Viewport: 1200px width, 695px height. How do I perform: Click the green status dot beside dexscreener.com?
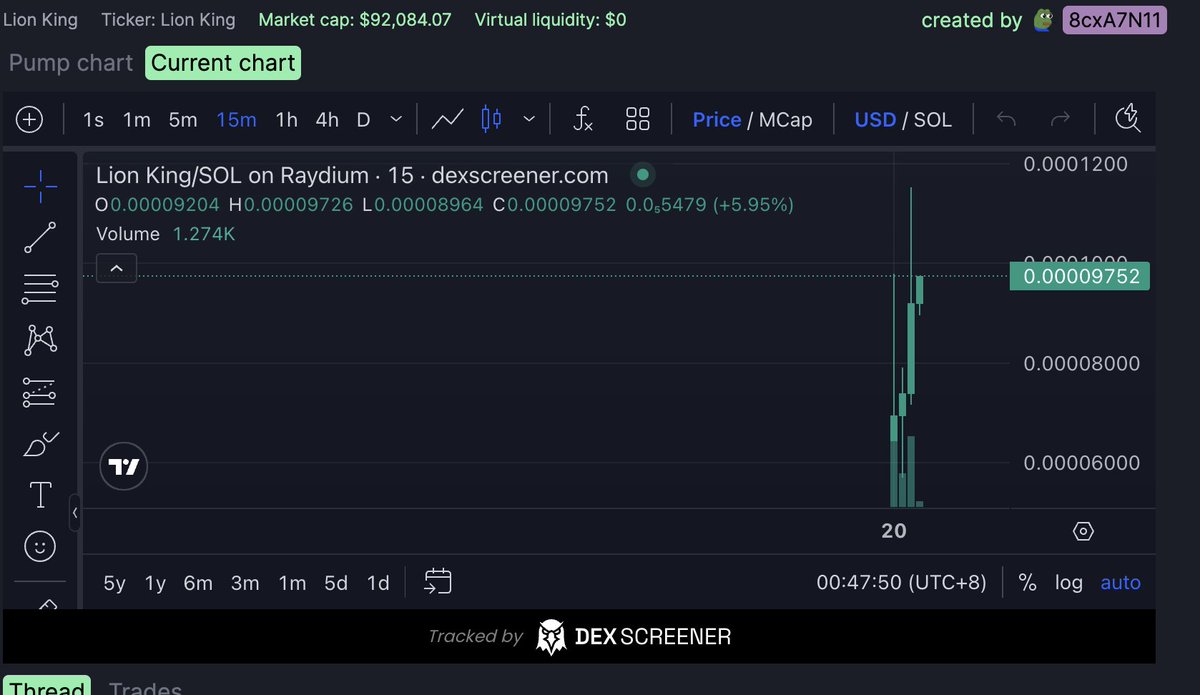(643, 175)
